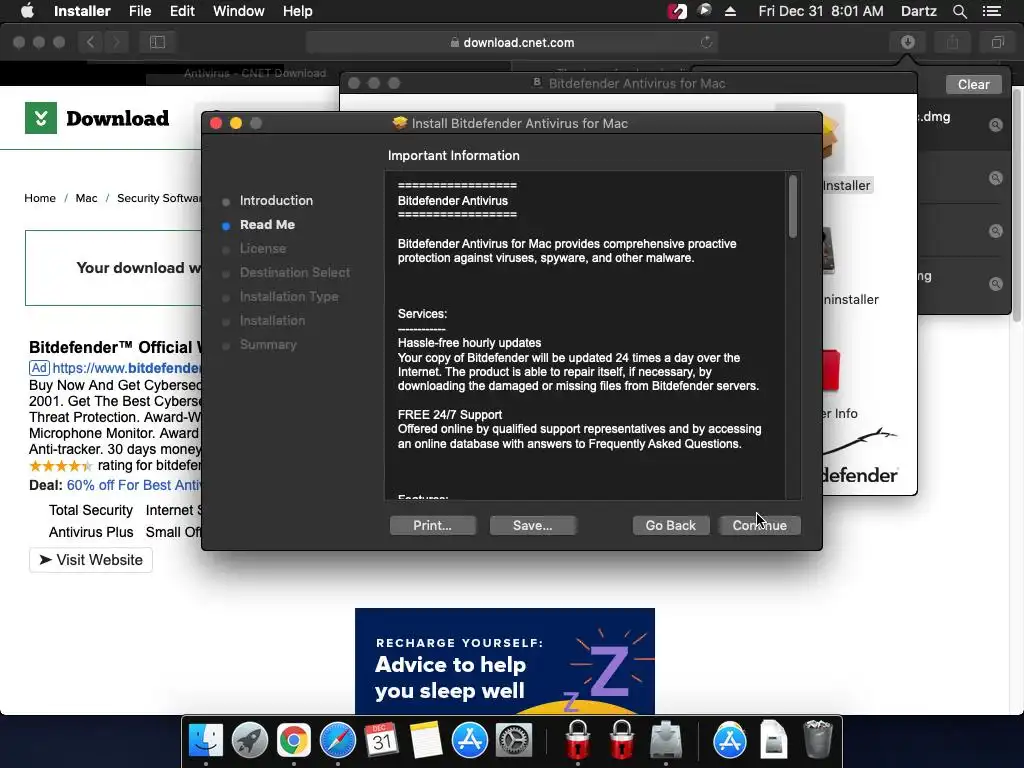1024x768 pixels.
Task: Click the License installer step
Action: tap(263, 249)
